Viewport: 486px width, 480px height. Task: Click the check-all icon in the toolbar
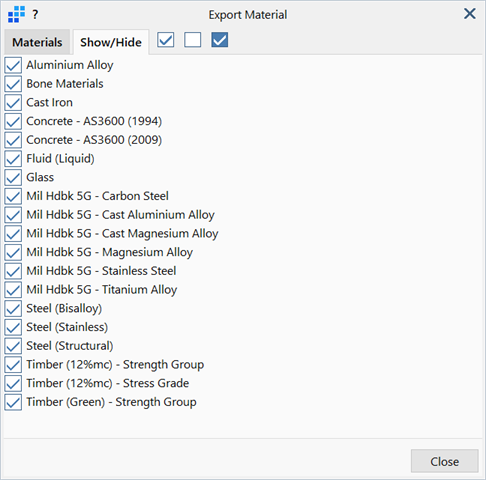(165, 40)
